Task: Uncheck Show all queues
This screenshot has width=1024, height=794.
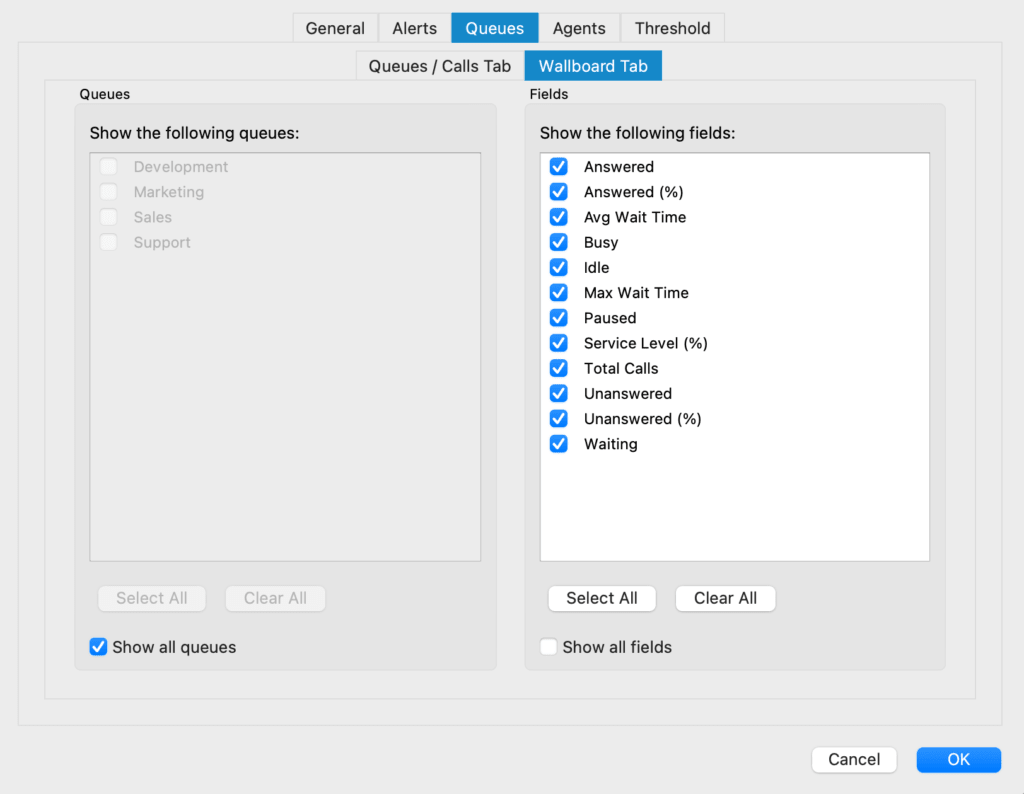Action: coord(98,647)
